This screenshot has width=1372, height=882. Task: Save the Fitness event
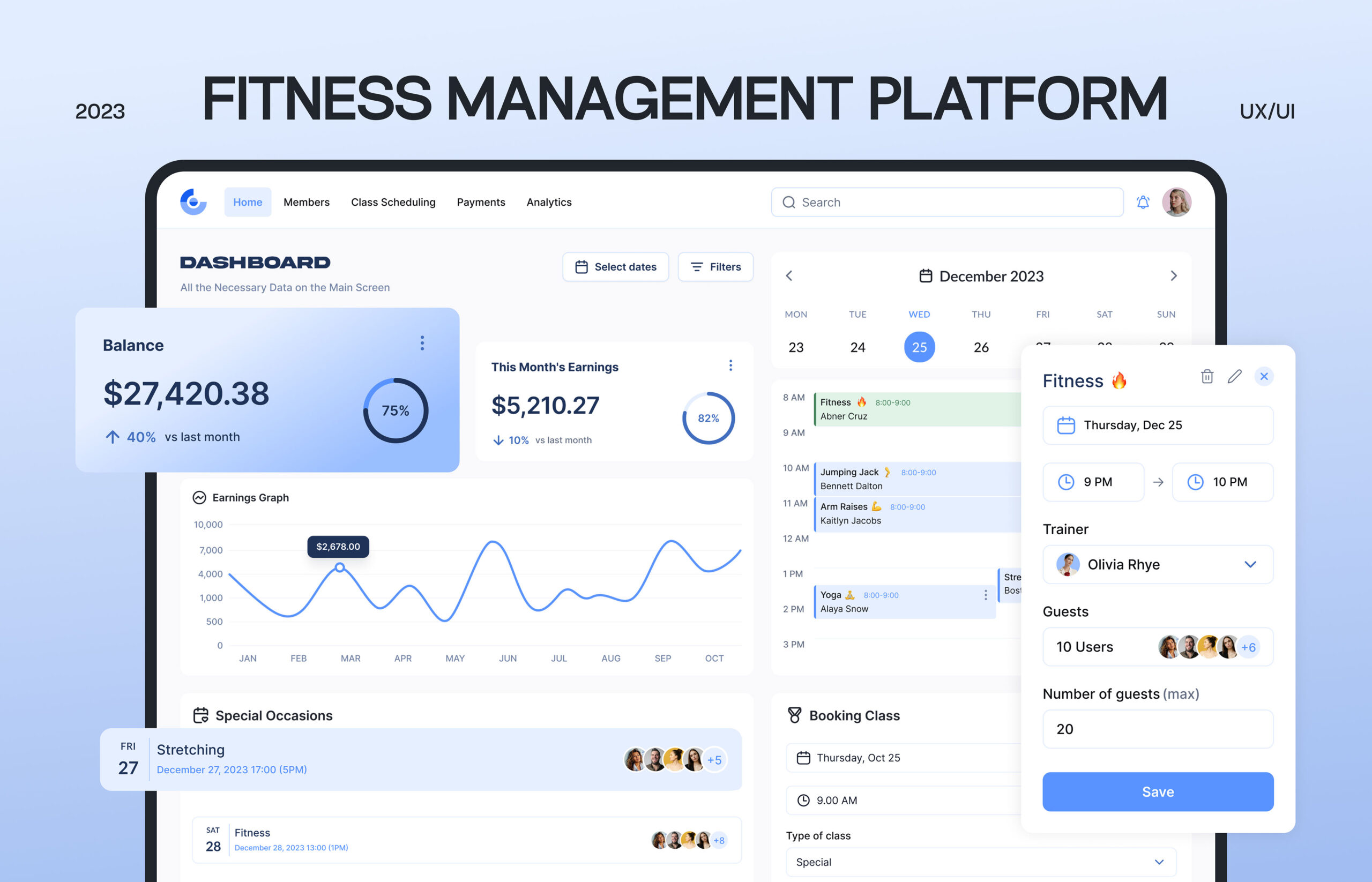1158,791
